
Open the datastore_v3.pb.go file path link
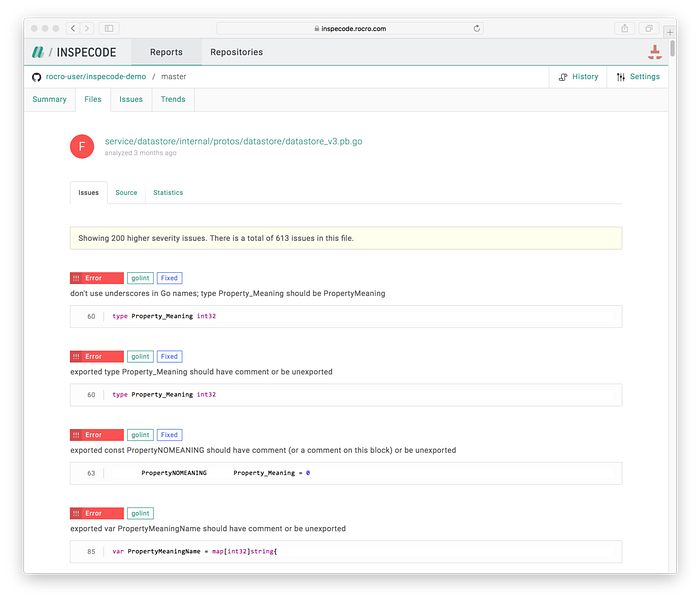(x=233, y=141)
